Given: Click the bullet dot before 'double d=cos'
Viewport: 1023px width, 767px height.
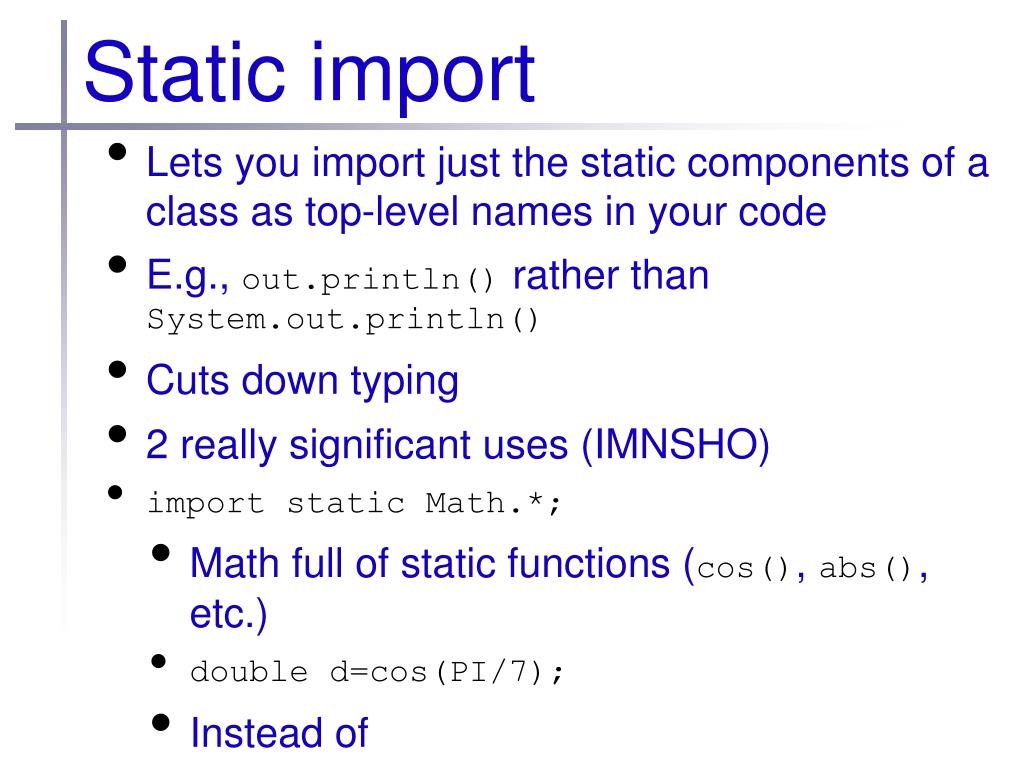Looking at the screenshot, I should pos(159,661).
